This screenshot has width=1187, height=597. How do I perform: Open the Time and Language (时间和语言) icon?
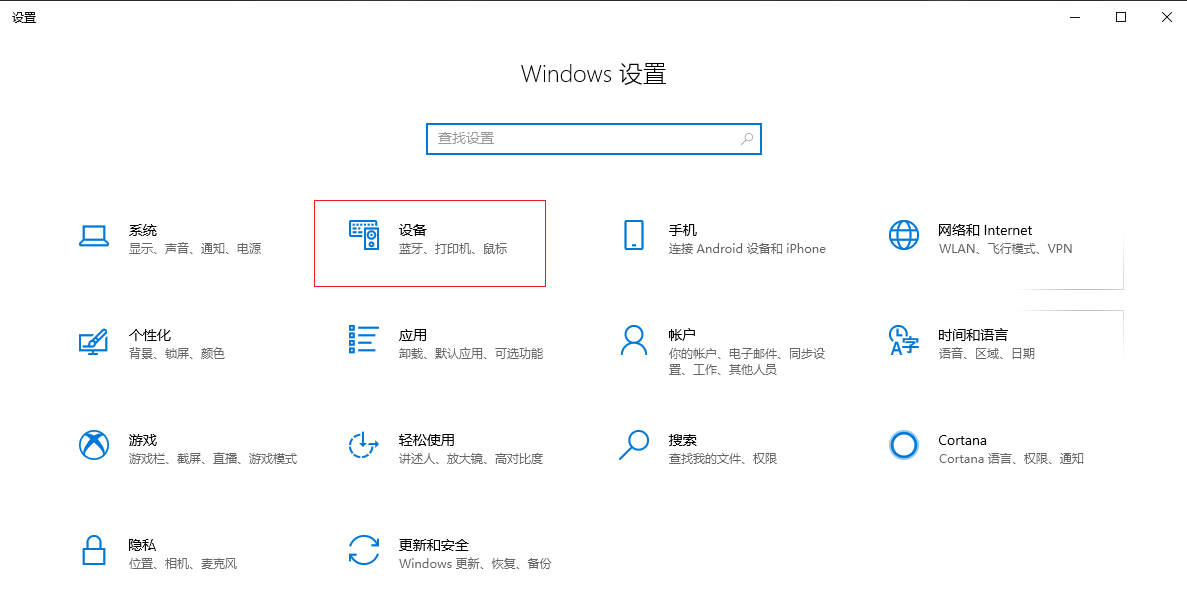(x=903, y=340)
